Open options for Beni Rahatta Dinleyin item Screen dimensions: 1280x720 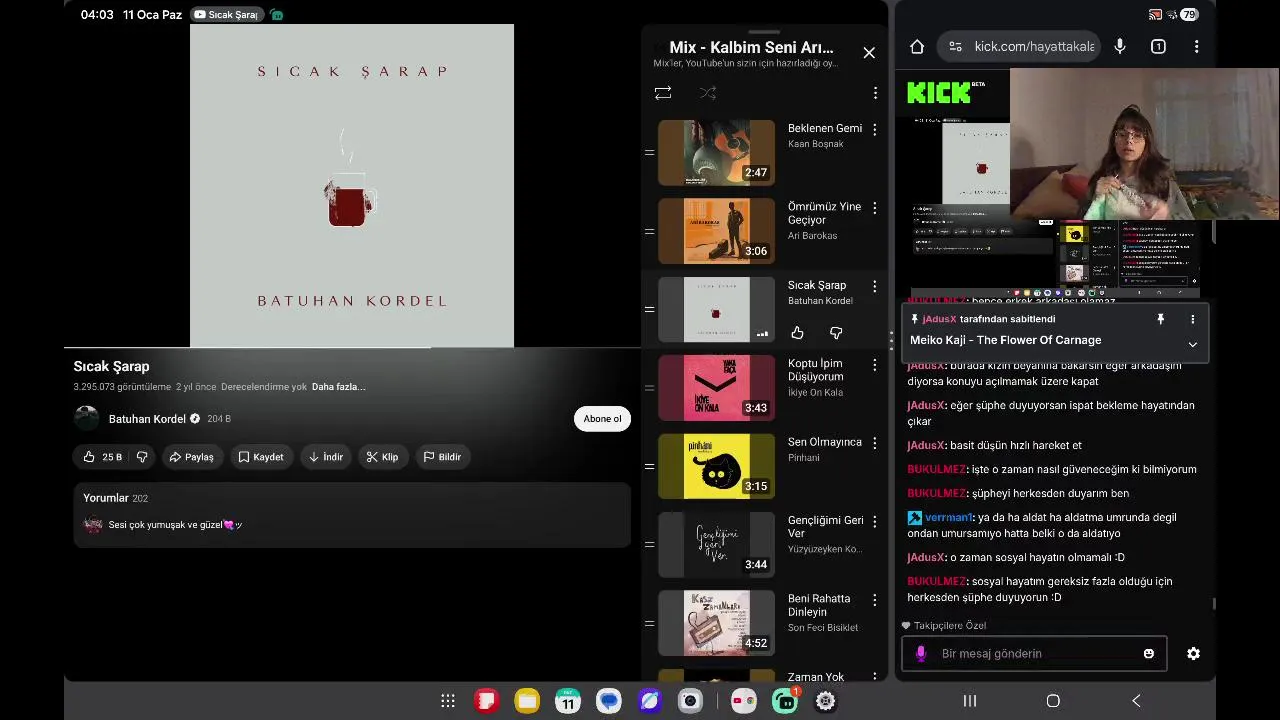coord(875,600)
